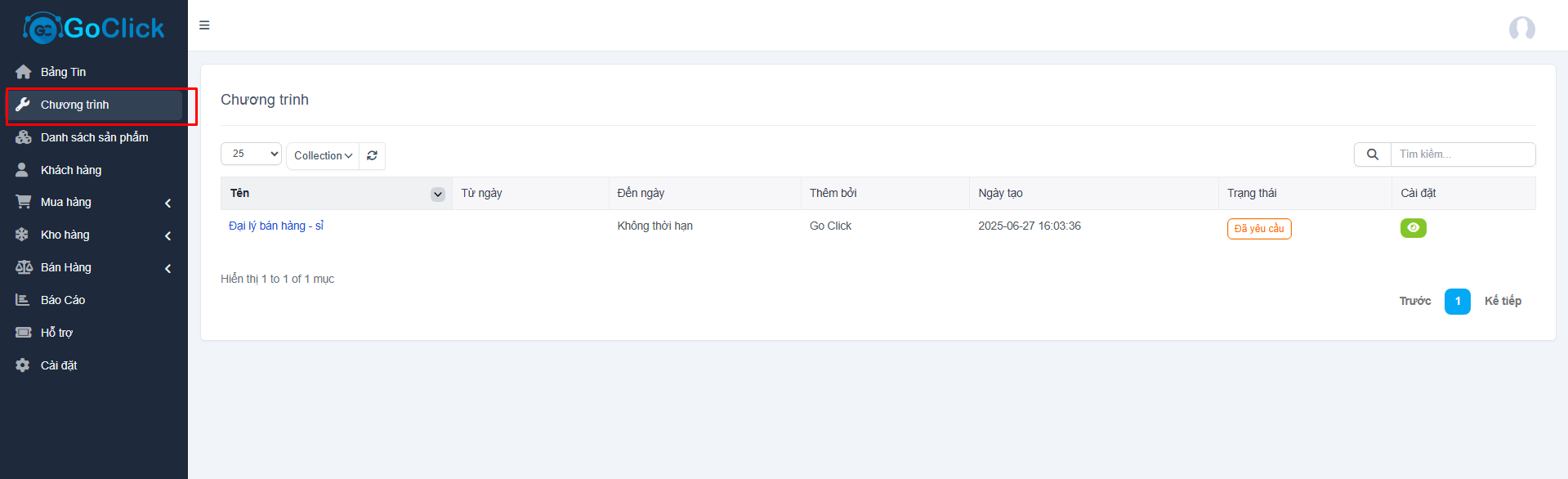Open the Đại lý bán hàng - sỉ link
Image resolution: width=1568 pixels, height=479 pixels.
pyautogui.click(x=276, y=226)
